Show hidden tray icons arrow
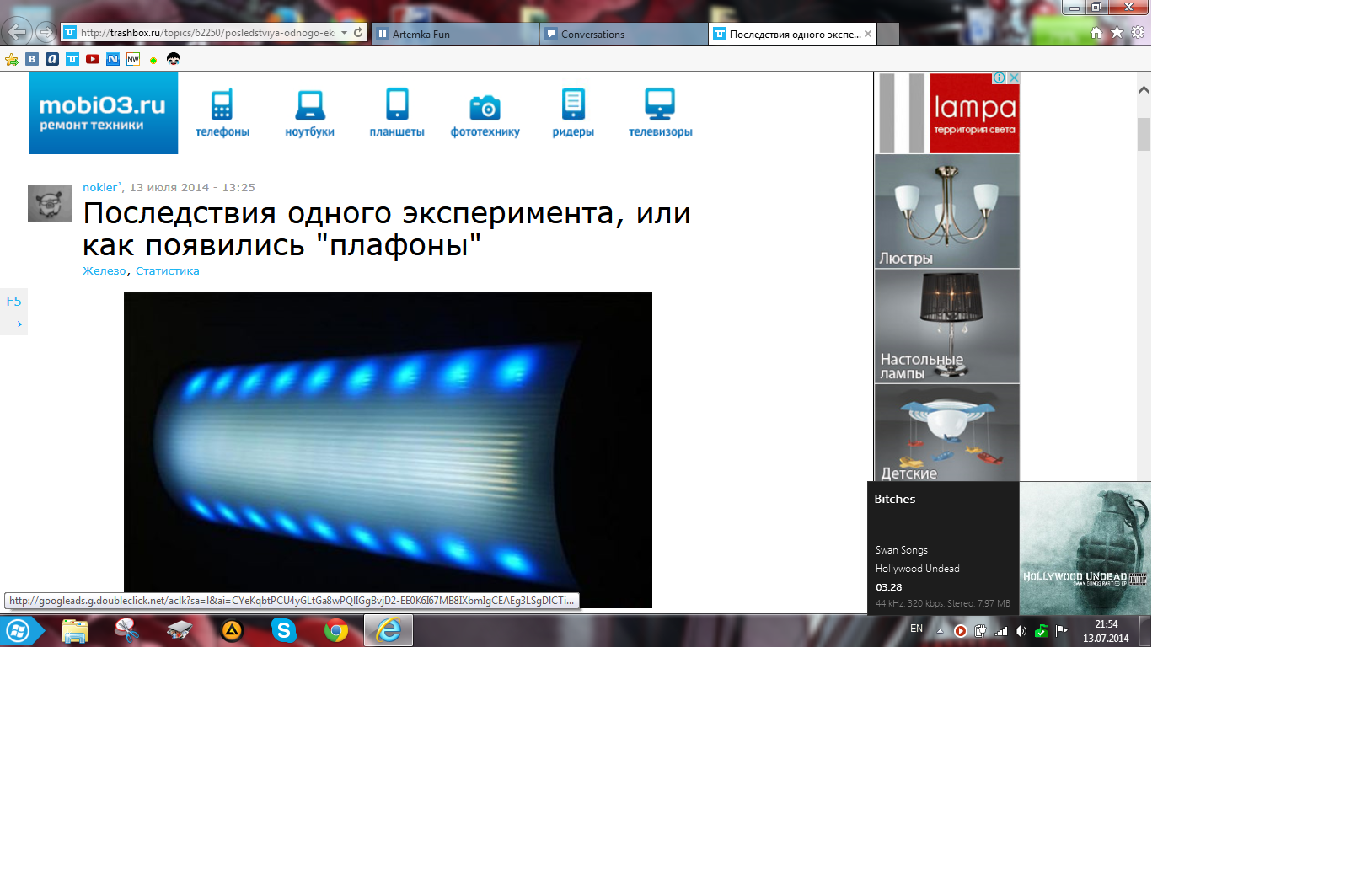The width and height of the screenshot is (1372, 888). pos(940,631)
